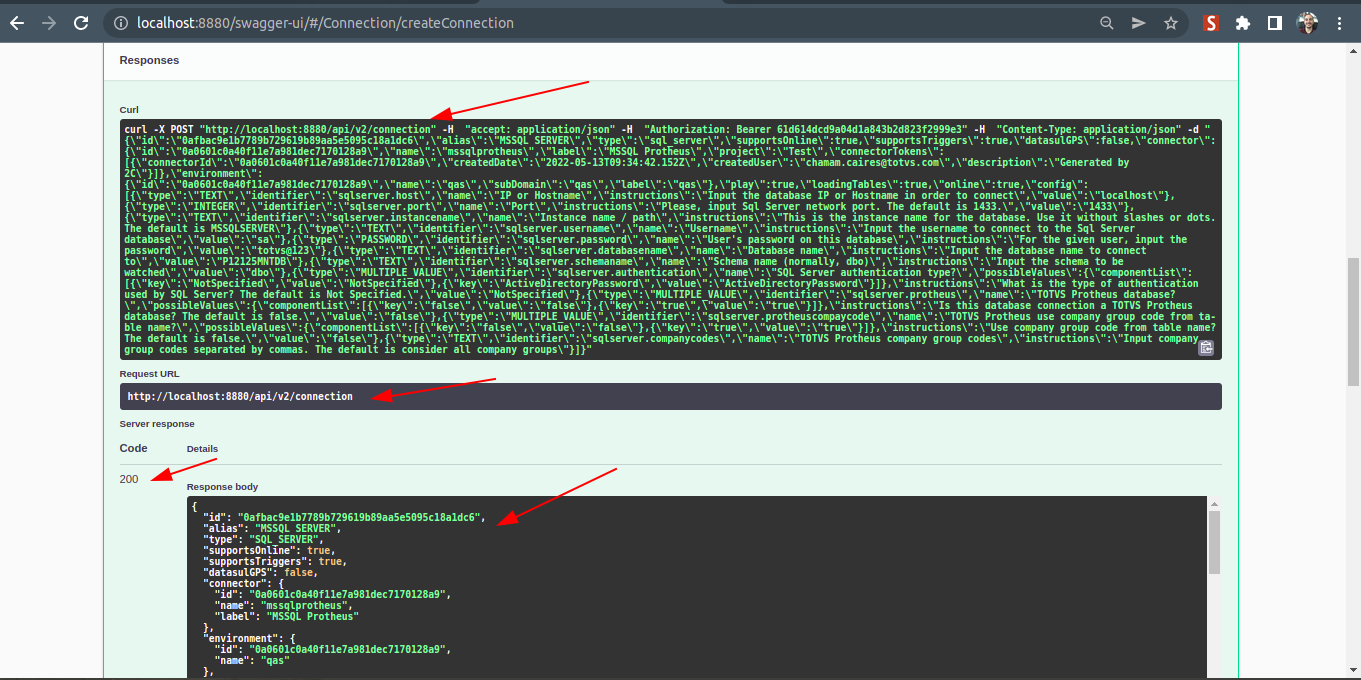Click the "supportsTriggers": true line

pos(275,561)
